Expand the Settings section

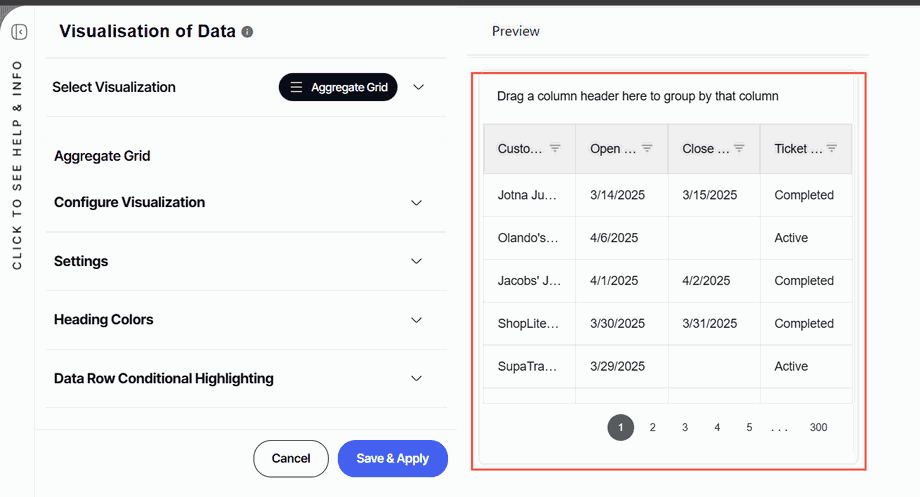(417, 261)
